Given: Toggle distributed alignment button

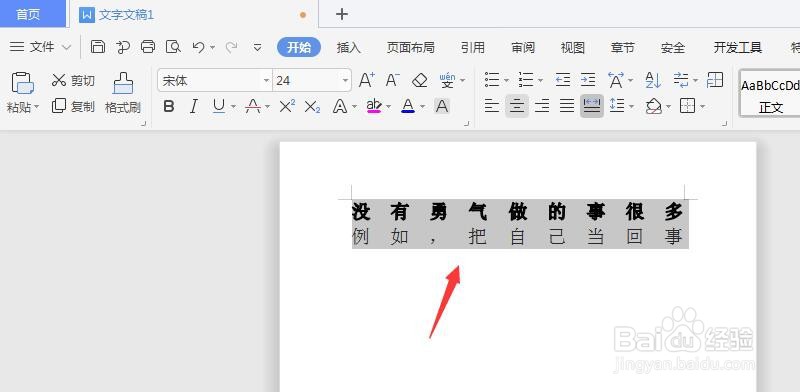Looking at the screenshot, I should pyautogui.click(x=592, y=106).
